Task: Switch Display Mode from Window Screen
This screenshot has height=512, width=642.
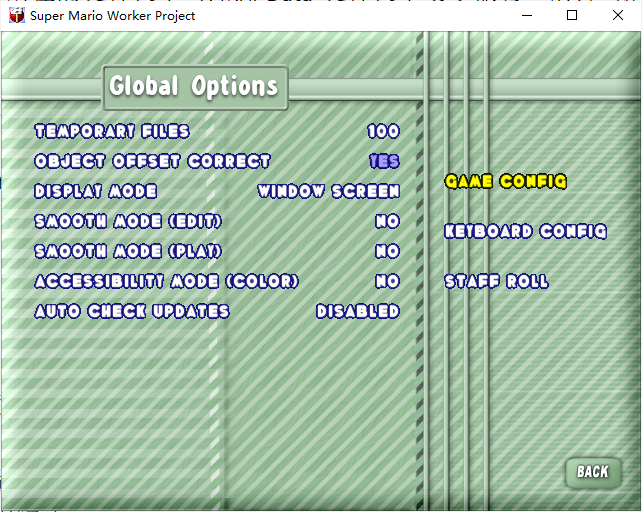Action: coord(328,191)
